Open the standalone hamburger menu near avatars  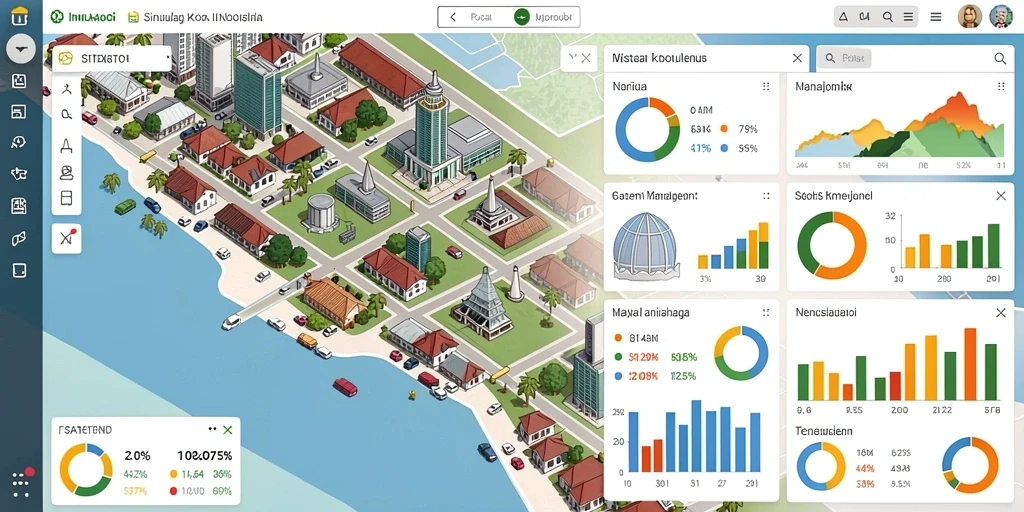936,17
